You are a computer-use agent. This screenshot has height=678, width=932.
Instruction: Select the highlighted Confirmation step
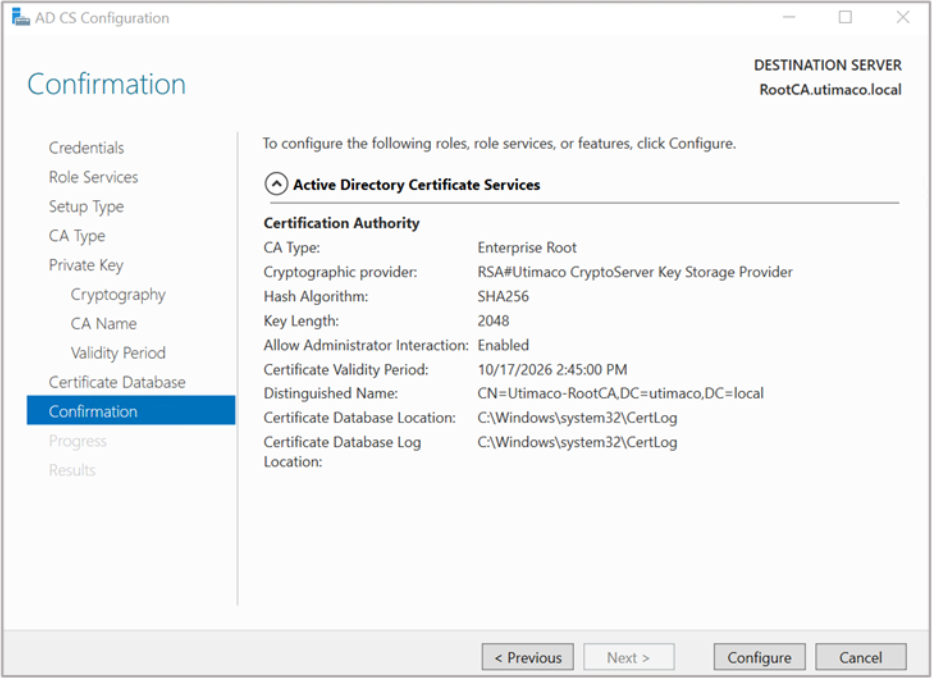click(93, 411)
